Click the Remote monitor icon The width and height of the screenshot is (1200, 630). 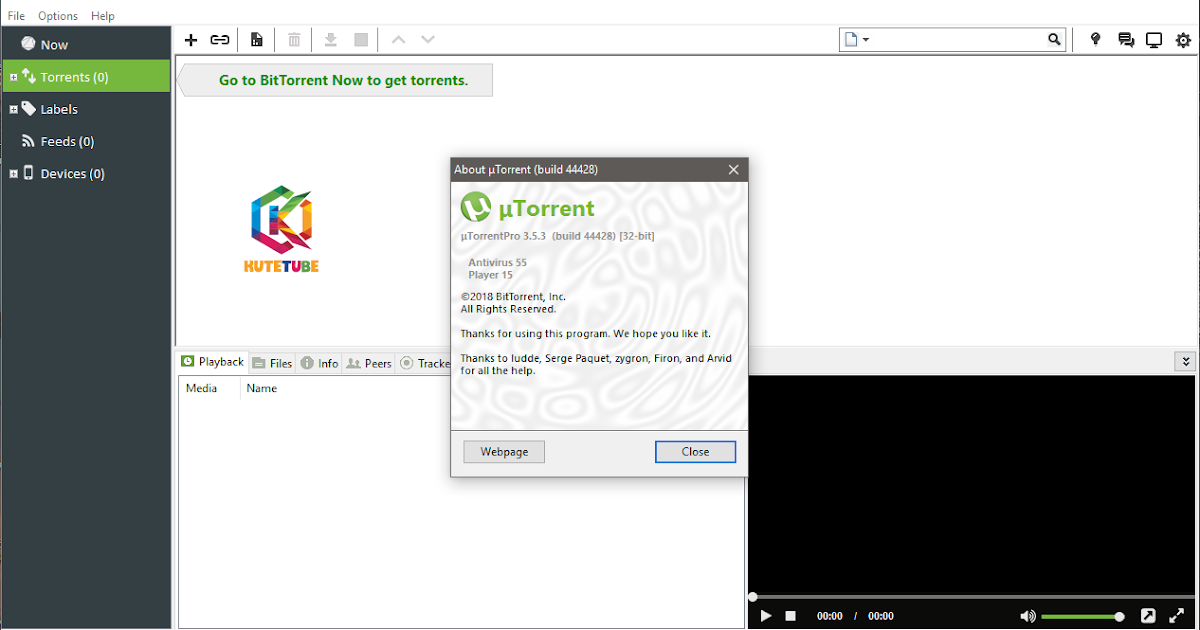click(1154, 40)
